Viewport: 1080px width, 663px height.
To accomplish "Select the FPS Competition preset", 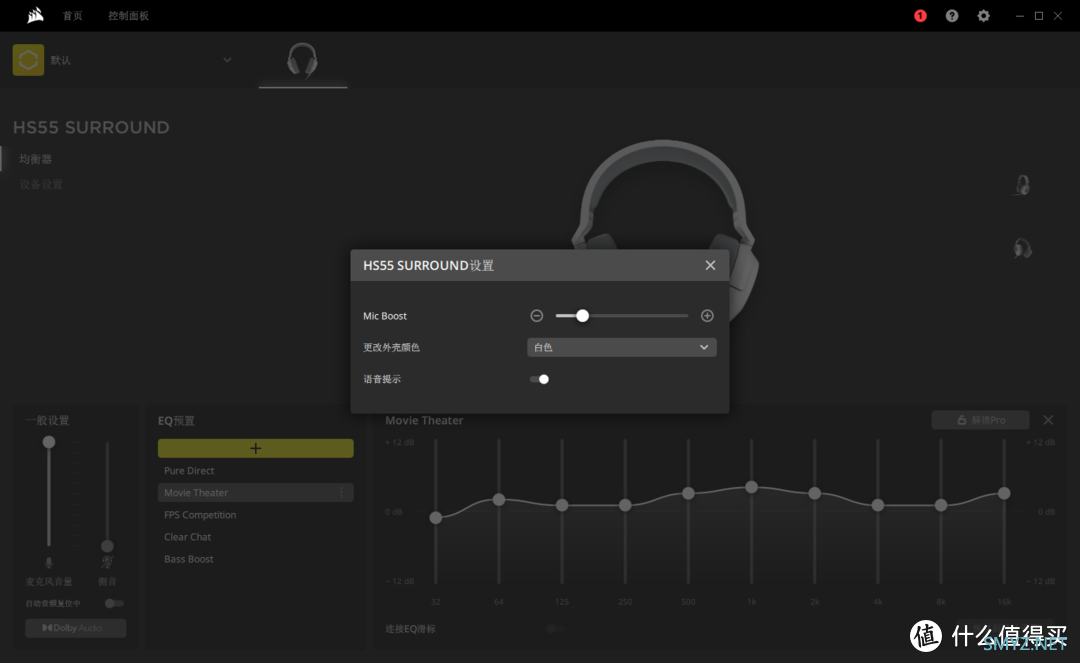I will pyautogui.click(x=200, y=515).
